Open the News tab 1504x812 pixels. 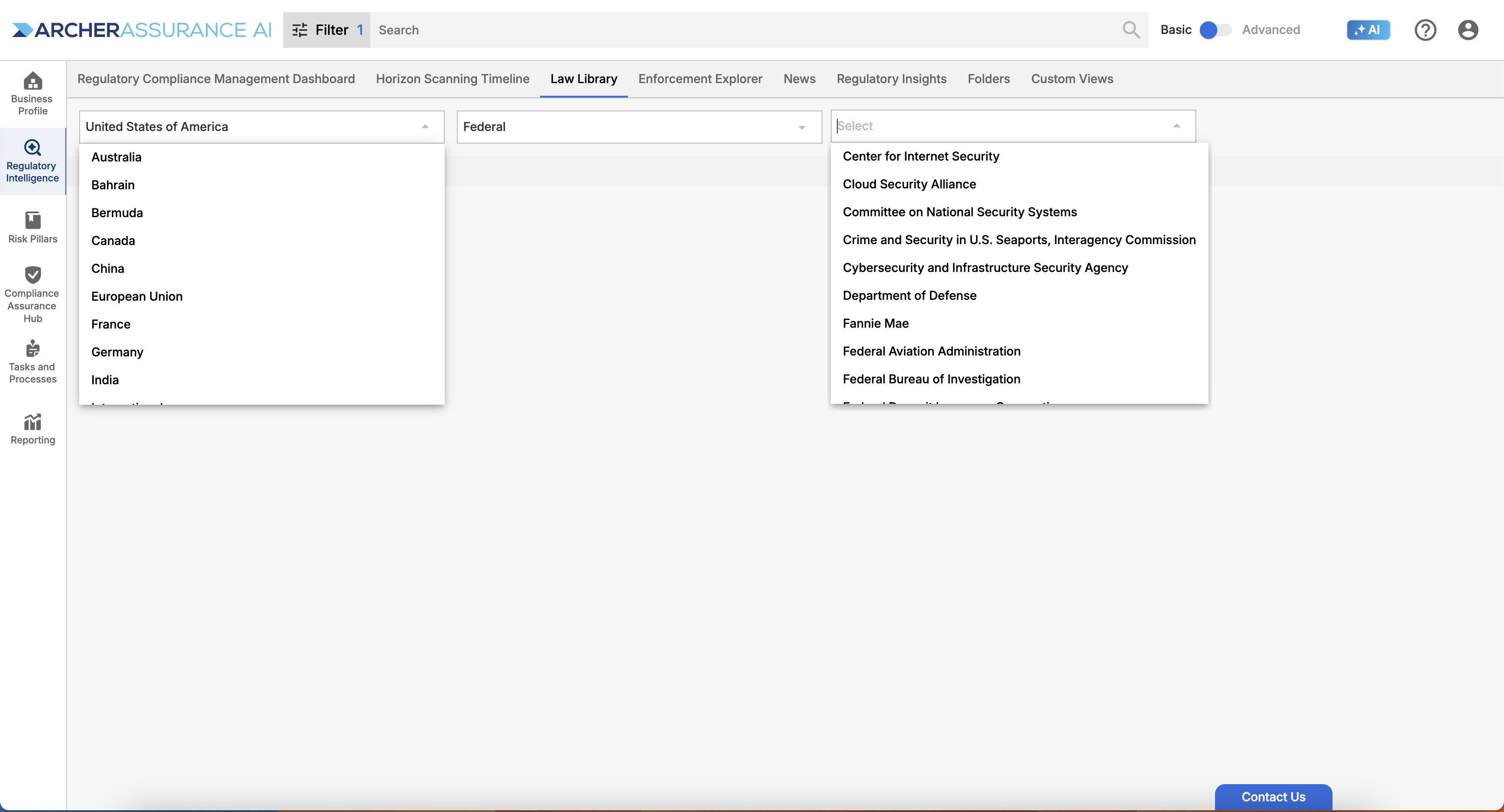click(x=799, y=79)
